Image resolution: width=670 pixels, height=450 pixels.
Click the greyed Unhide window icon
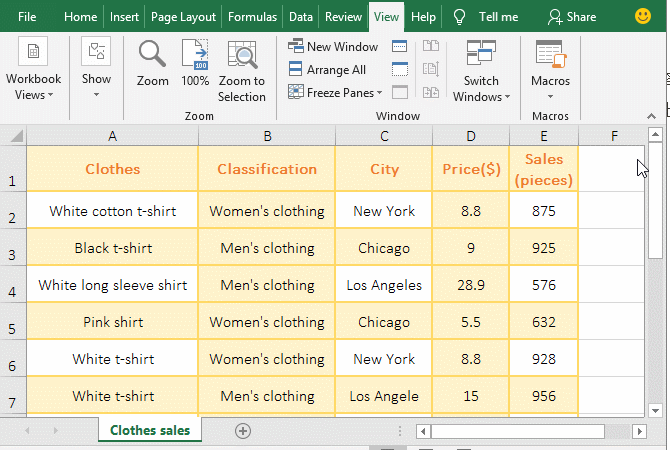pos(400,92)
